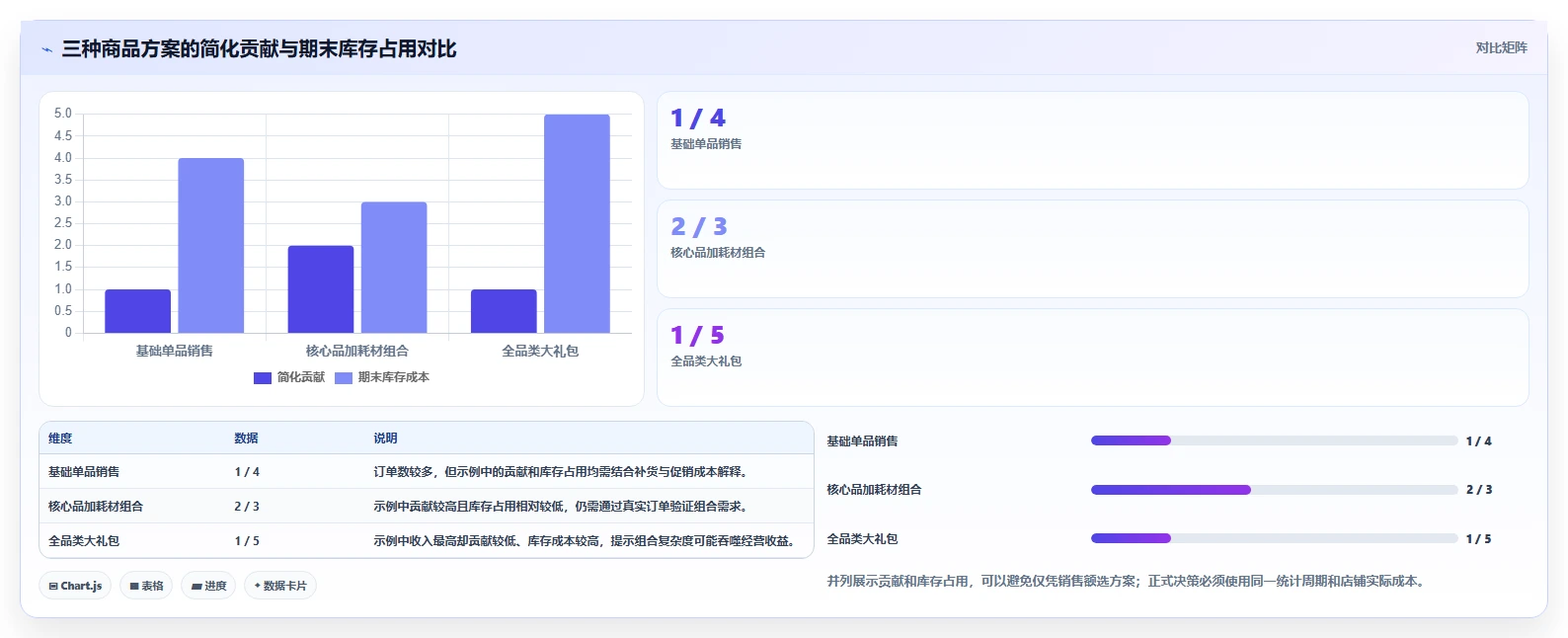1568x638 pixels.
Task: Click the footnote starting 并列展示贡献和库存占用
Action: [x=1128, y=582]
